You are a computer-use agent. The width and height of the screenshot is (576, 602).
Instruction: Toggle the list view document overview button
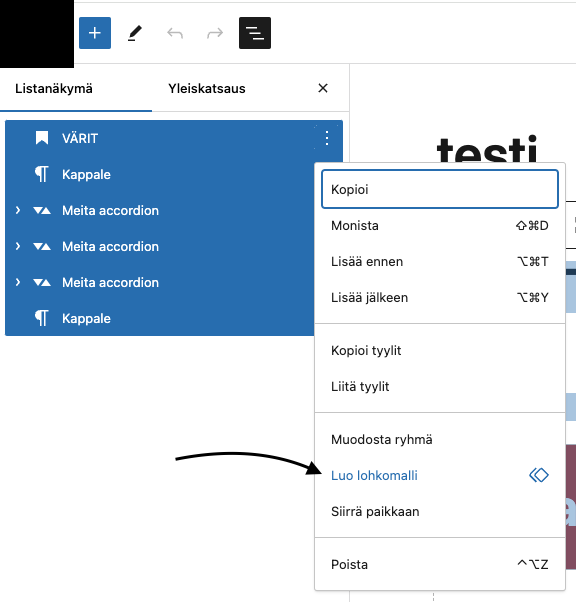[255, 33]
